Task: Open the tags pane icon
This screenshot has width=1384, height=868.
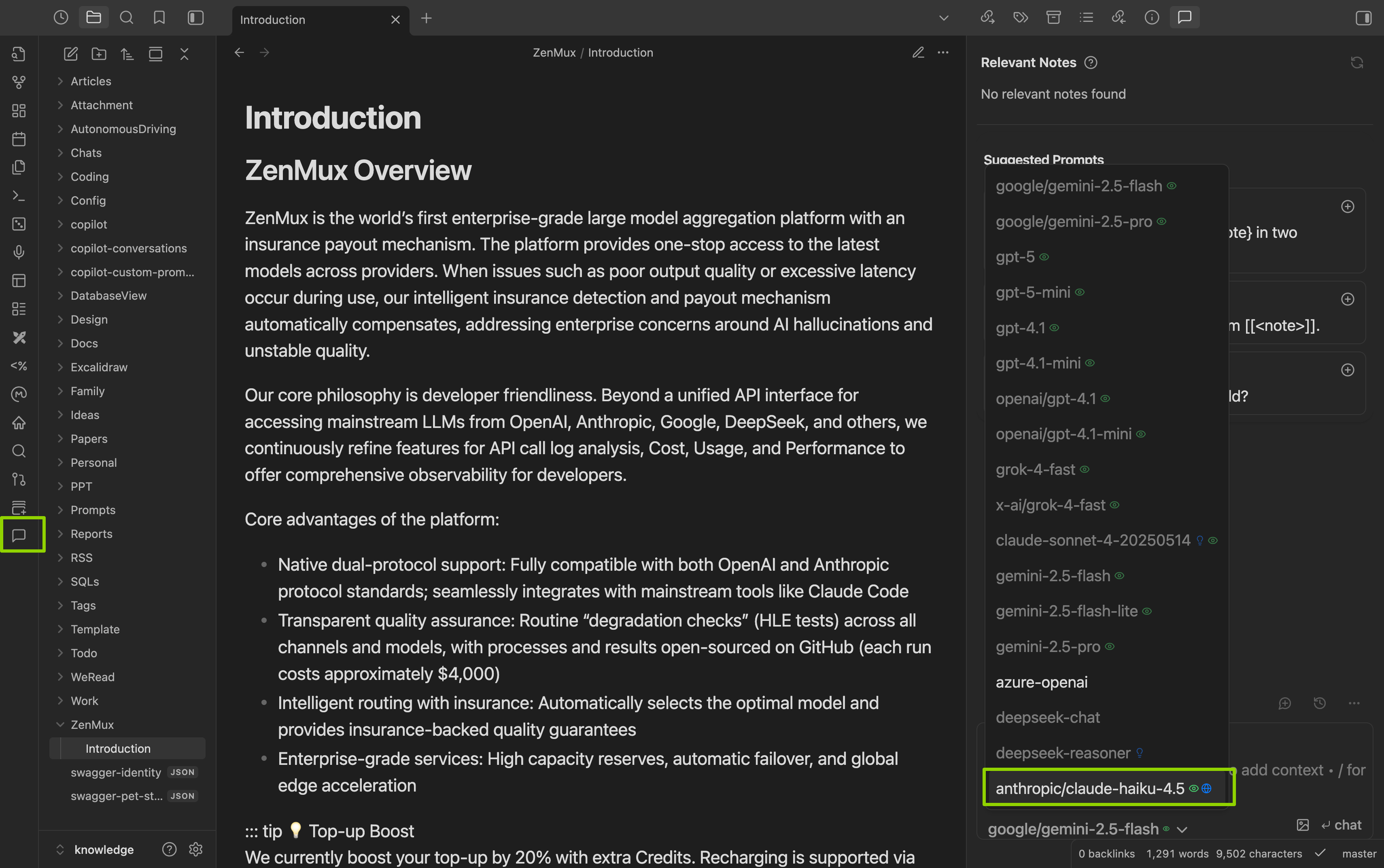Action: [x=1021, y=18]
